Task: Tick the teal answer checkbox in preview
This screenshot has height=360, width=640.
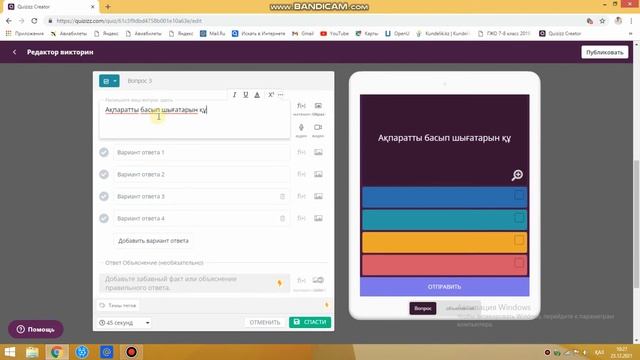Action: (x=519, y=218)
